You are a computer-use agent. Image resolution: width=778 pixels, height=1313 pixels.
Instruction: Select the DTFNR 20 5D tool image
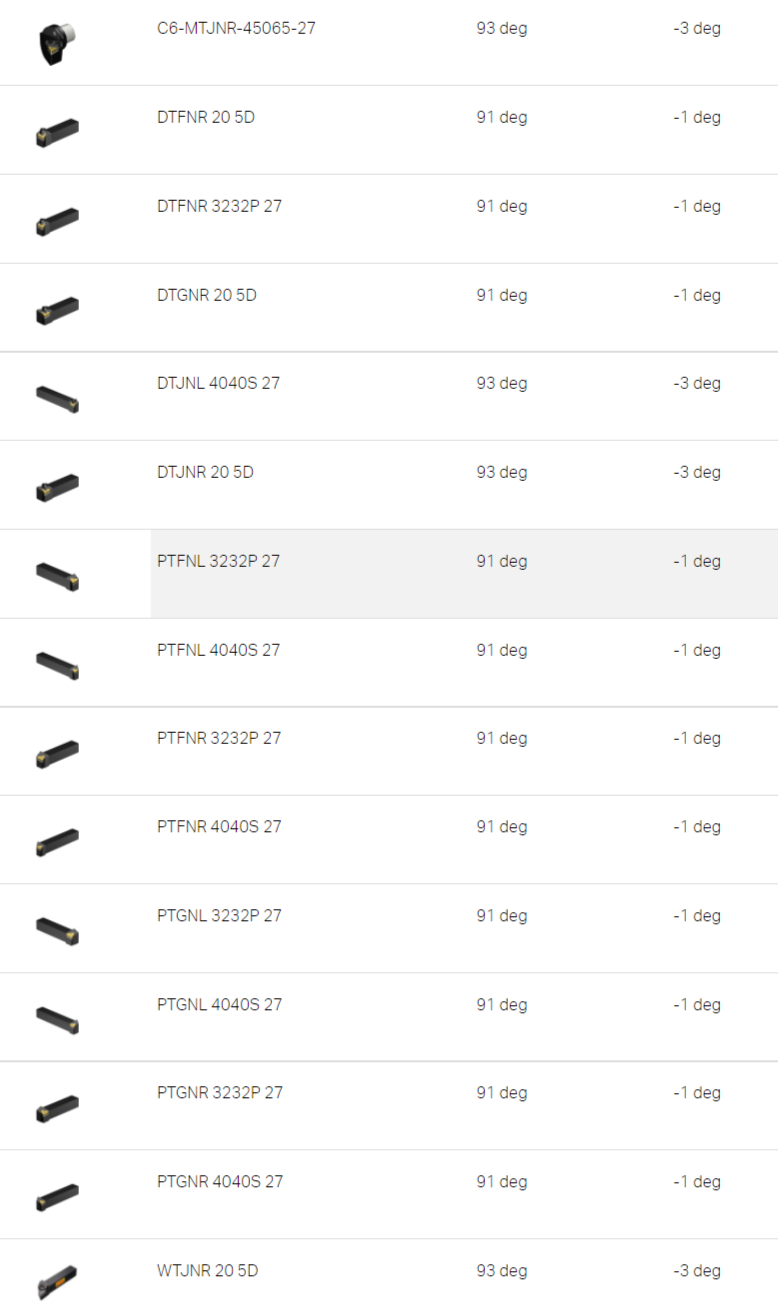[x=57, y=132]
